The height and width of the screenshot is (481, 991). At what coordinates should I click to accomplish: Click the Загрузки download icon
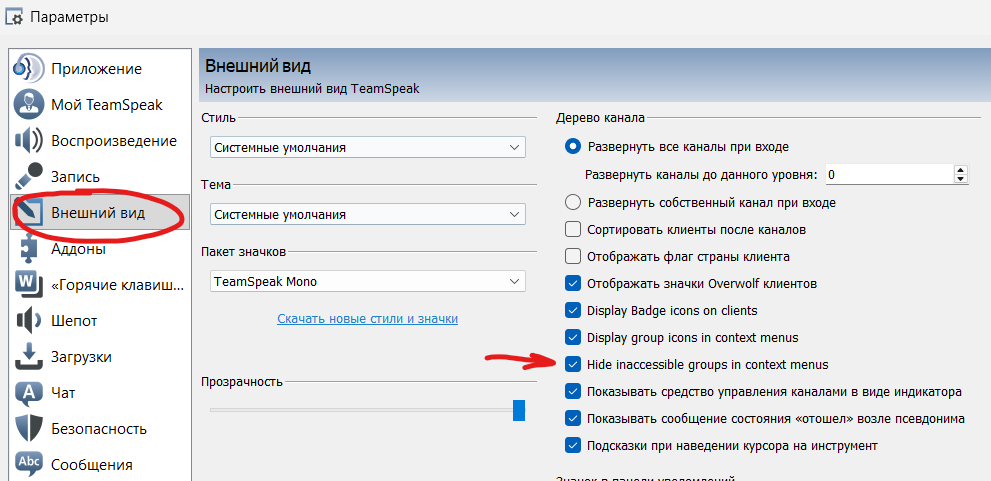pyautogui.click(x=28, y=357)
